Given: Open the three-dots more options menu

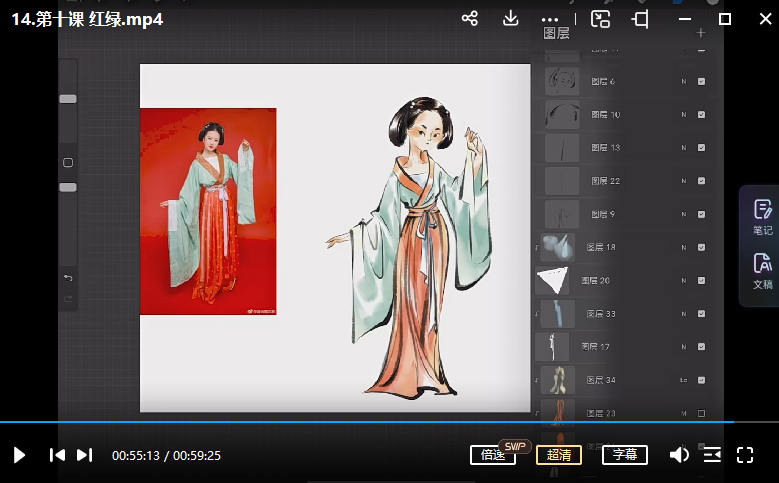Looking at the screenshot, I should 550,19.
